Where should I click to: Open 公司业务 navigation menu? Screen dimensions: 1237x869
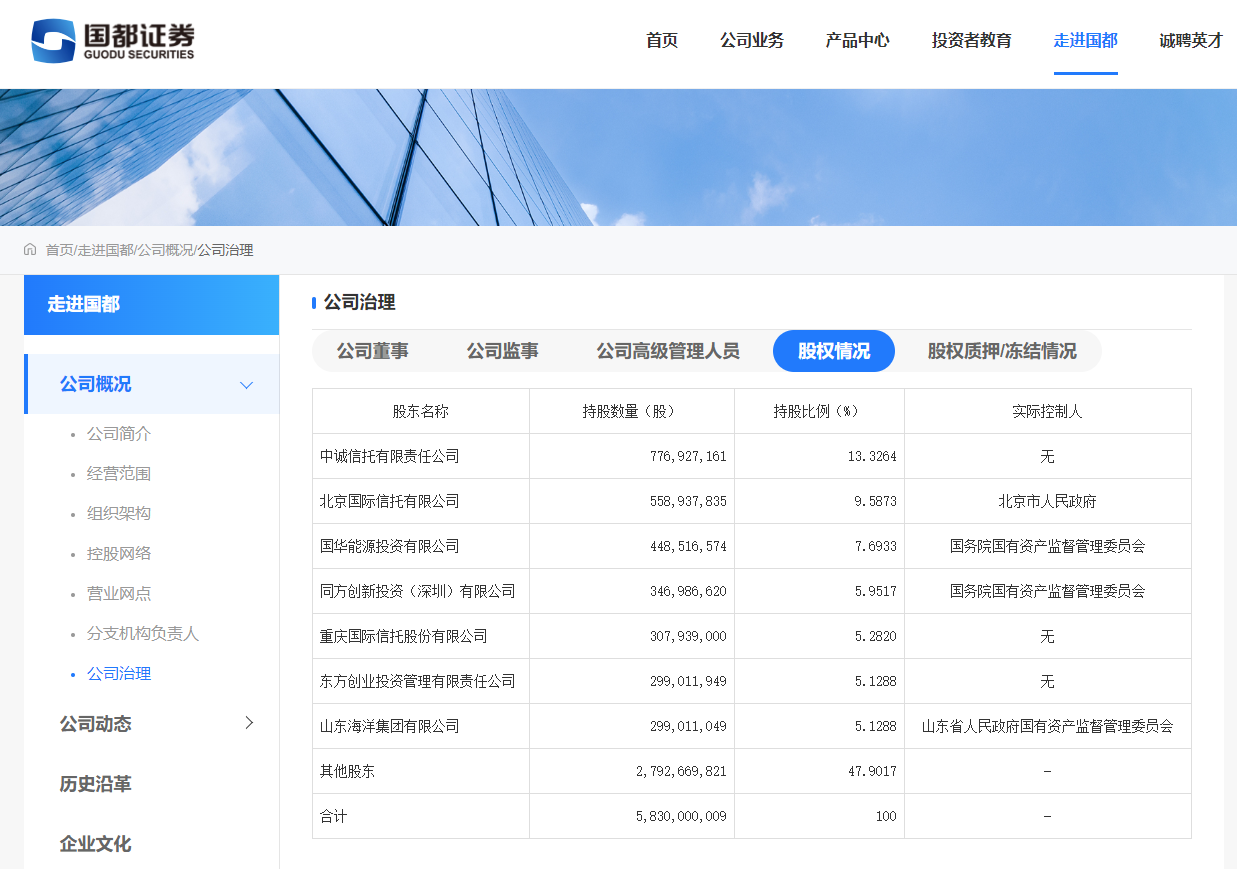[x=752, y=41]
